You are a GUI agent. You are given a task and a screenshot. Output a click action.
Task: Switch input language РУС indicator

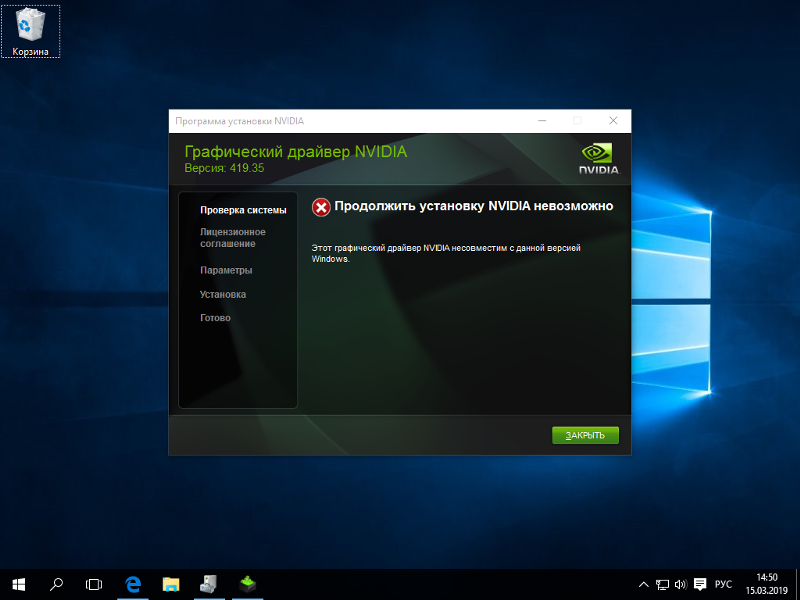[723, 585]
